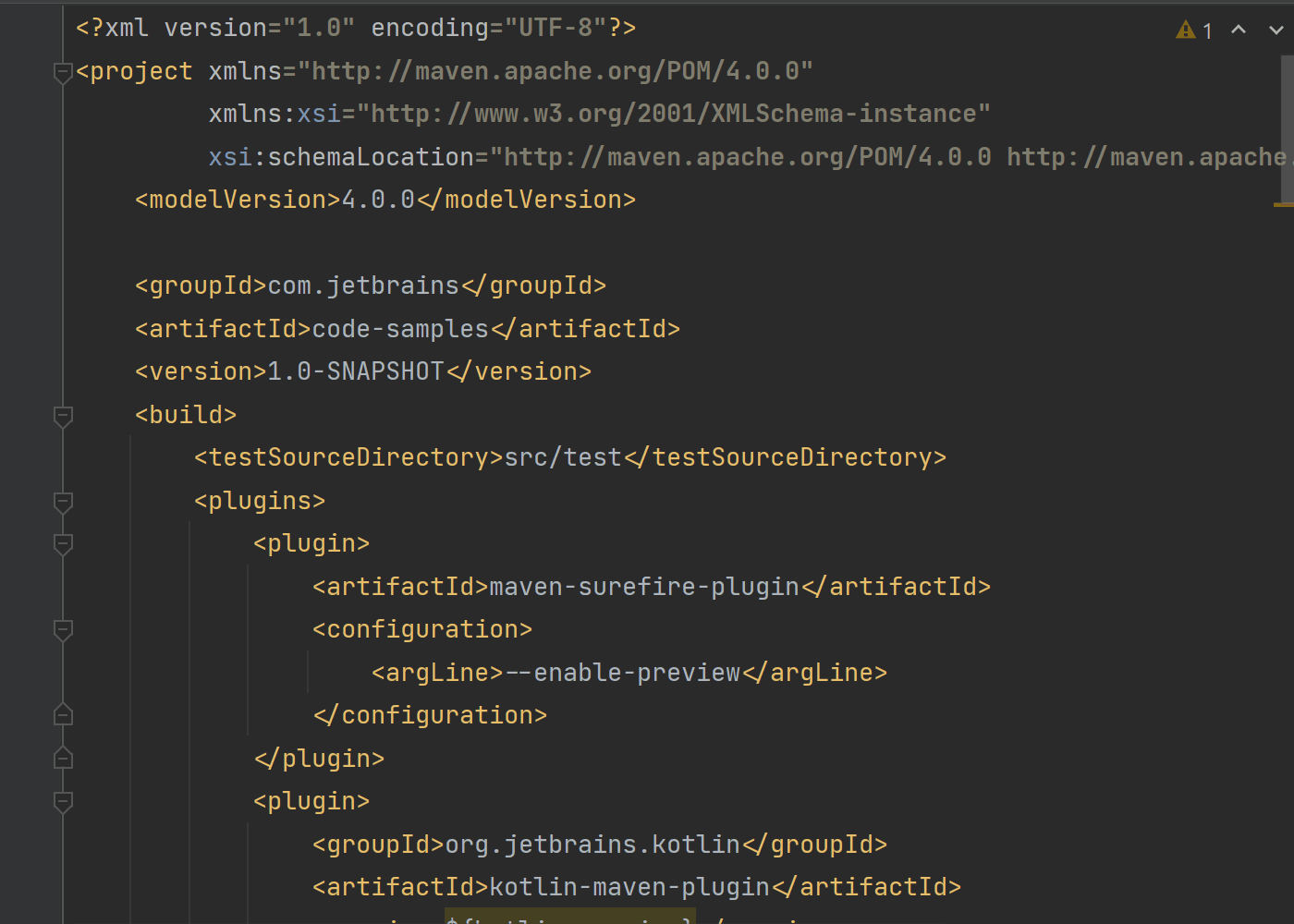The width and height of the screenshot is (1294, 924).
Task: Fold the plugins tag block
Action: tap(63, 502)
